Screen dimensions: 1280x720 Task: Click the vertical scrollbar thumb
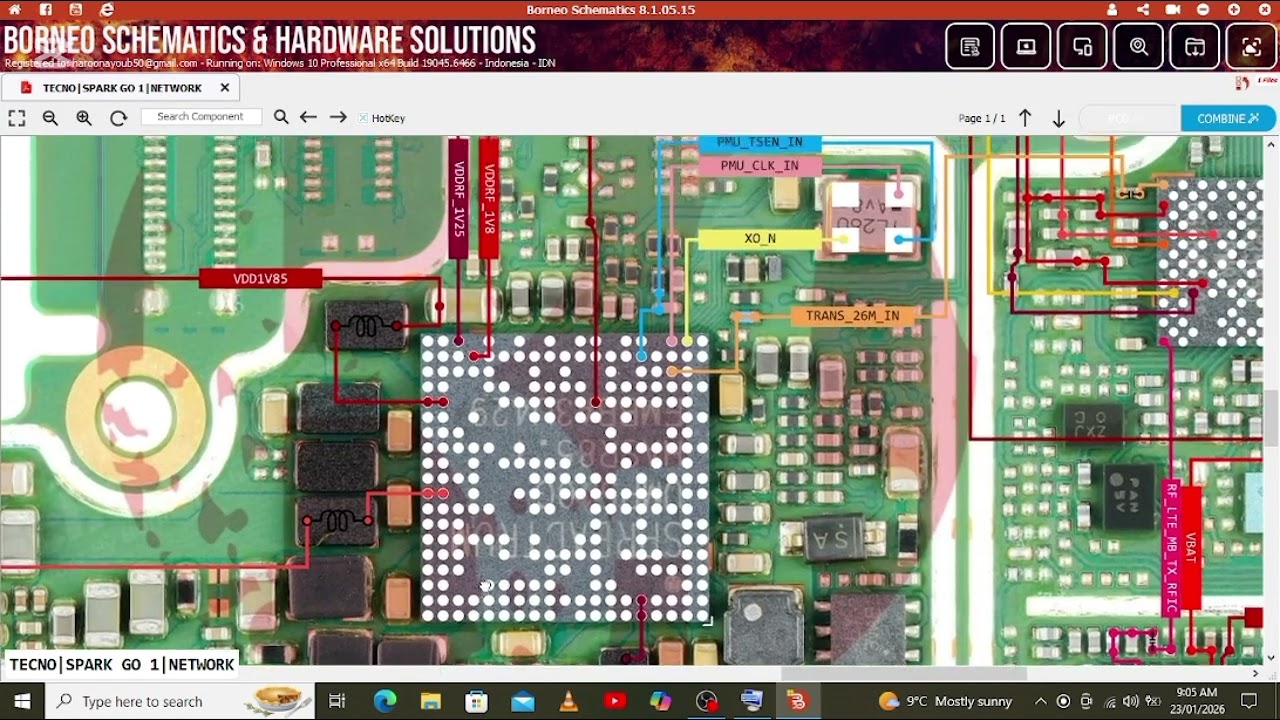1271,417
